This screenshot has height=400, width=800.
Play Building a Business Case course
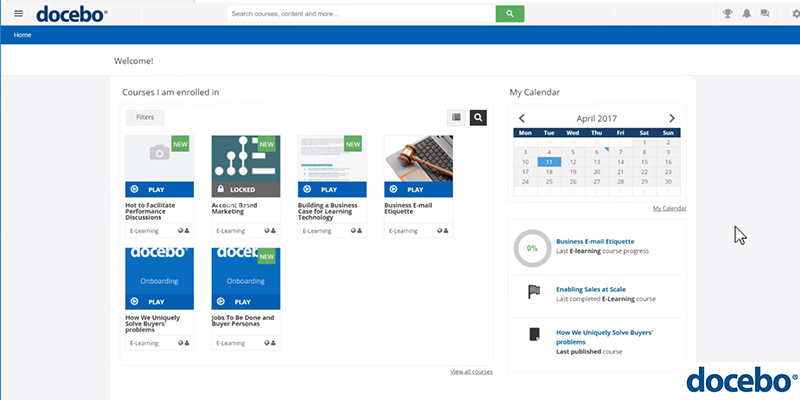click(x=331, y=189)
